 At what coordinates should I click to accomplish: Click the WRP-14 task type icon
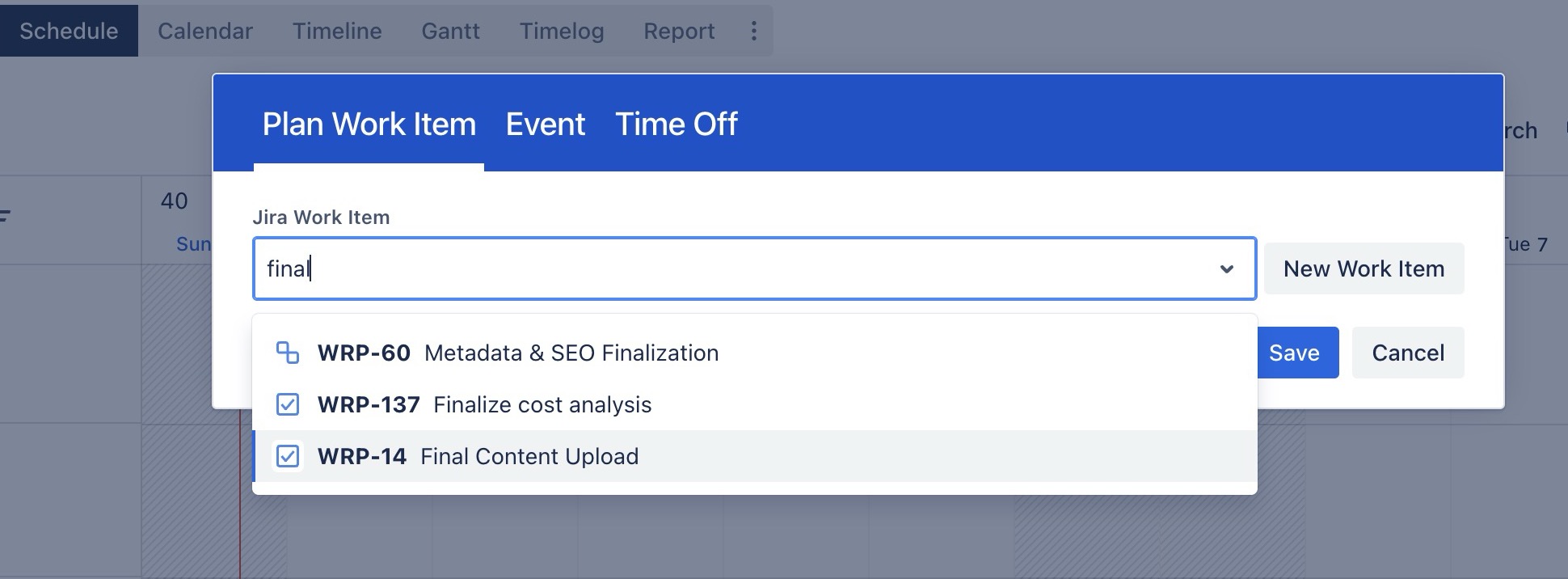[x=288, y=456]
